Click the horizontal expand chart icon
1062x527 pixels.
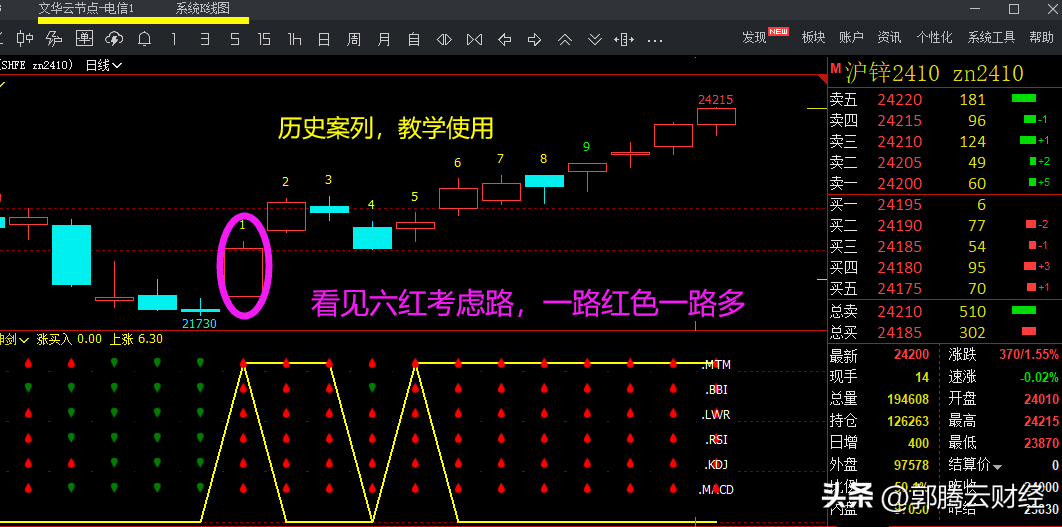point(625,39)
